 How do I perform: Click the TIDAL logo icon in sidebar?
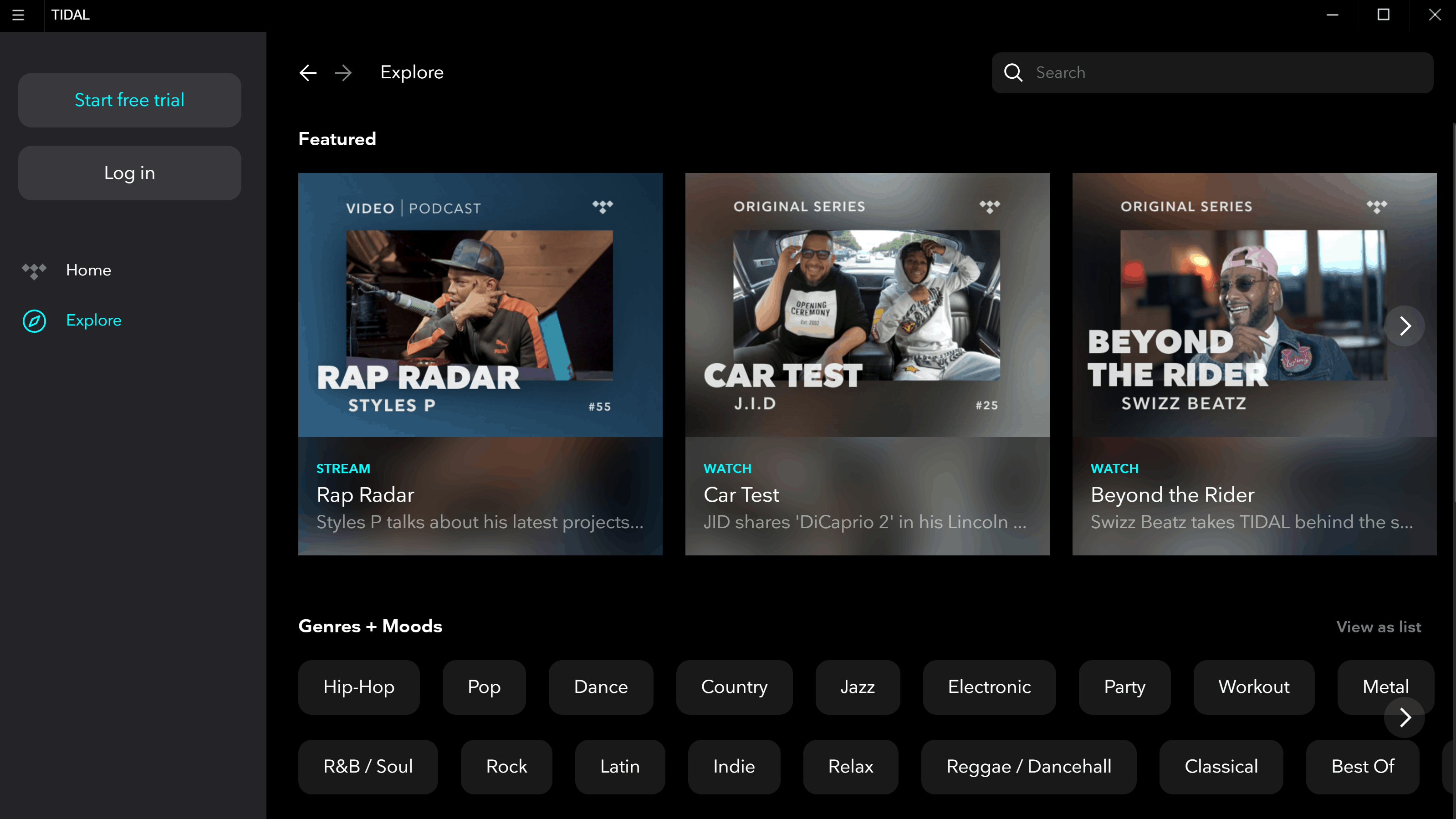point(35,270)
